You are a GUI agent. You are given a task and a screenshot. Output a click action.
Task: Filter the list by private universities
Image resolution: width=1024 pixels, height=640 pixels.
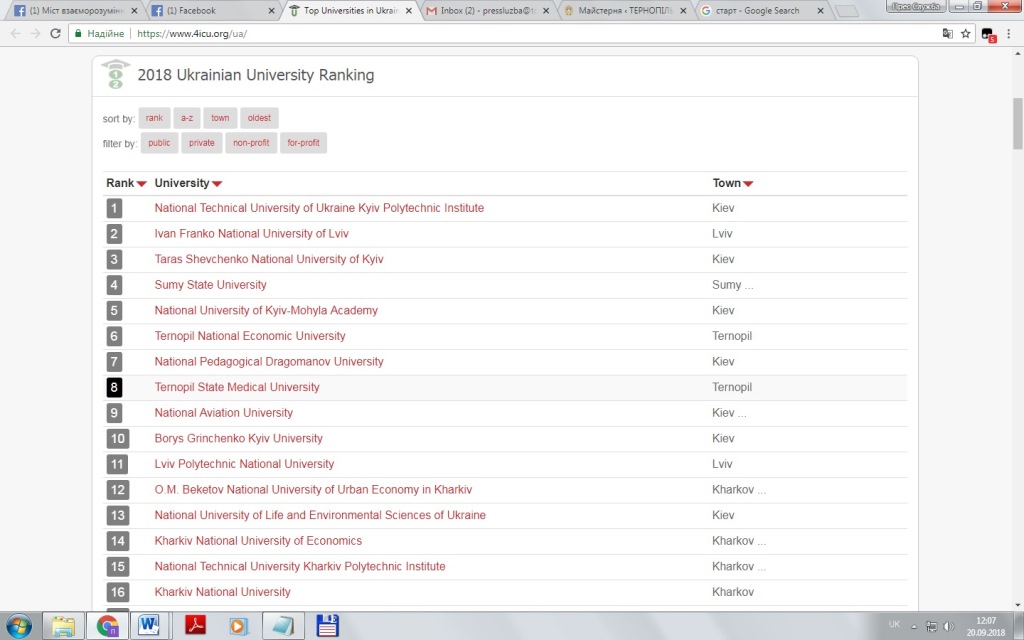pos(202,143)
